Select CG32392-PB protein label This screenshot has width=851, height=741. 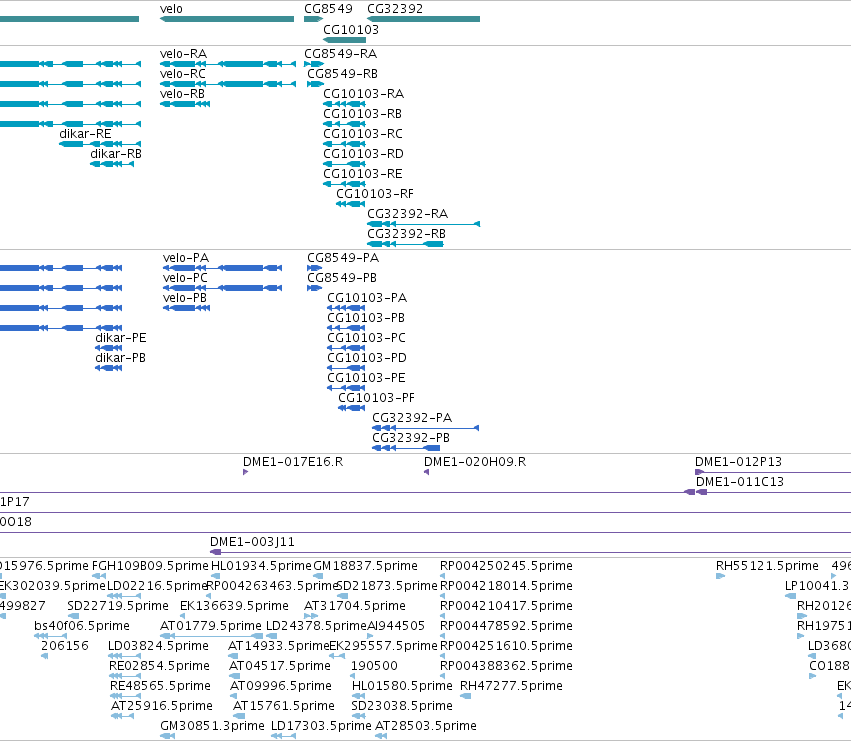click(411, 439)
